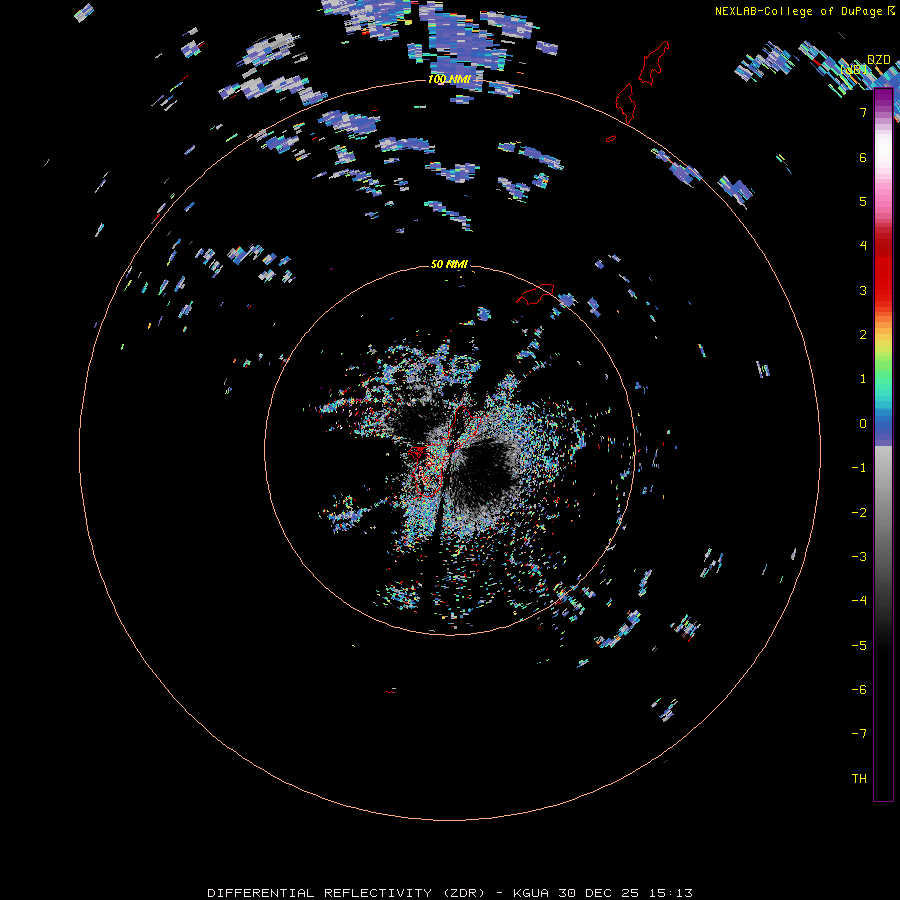Click the 0 value on the color scale
Image resolution: width=900 pixels, height=900 pixels.
point(863,424)
